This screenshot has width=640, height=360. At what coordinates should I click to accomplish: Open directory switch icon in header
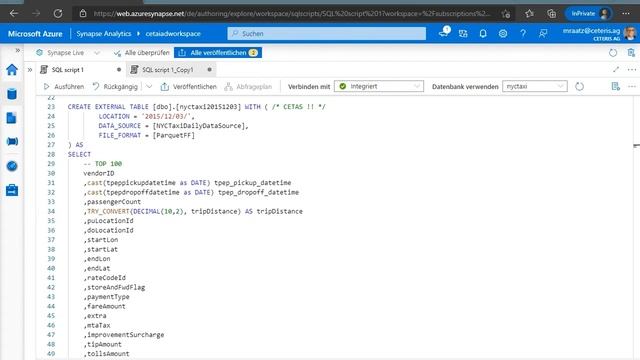click(463, 33)
